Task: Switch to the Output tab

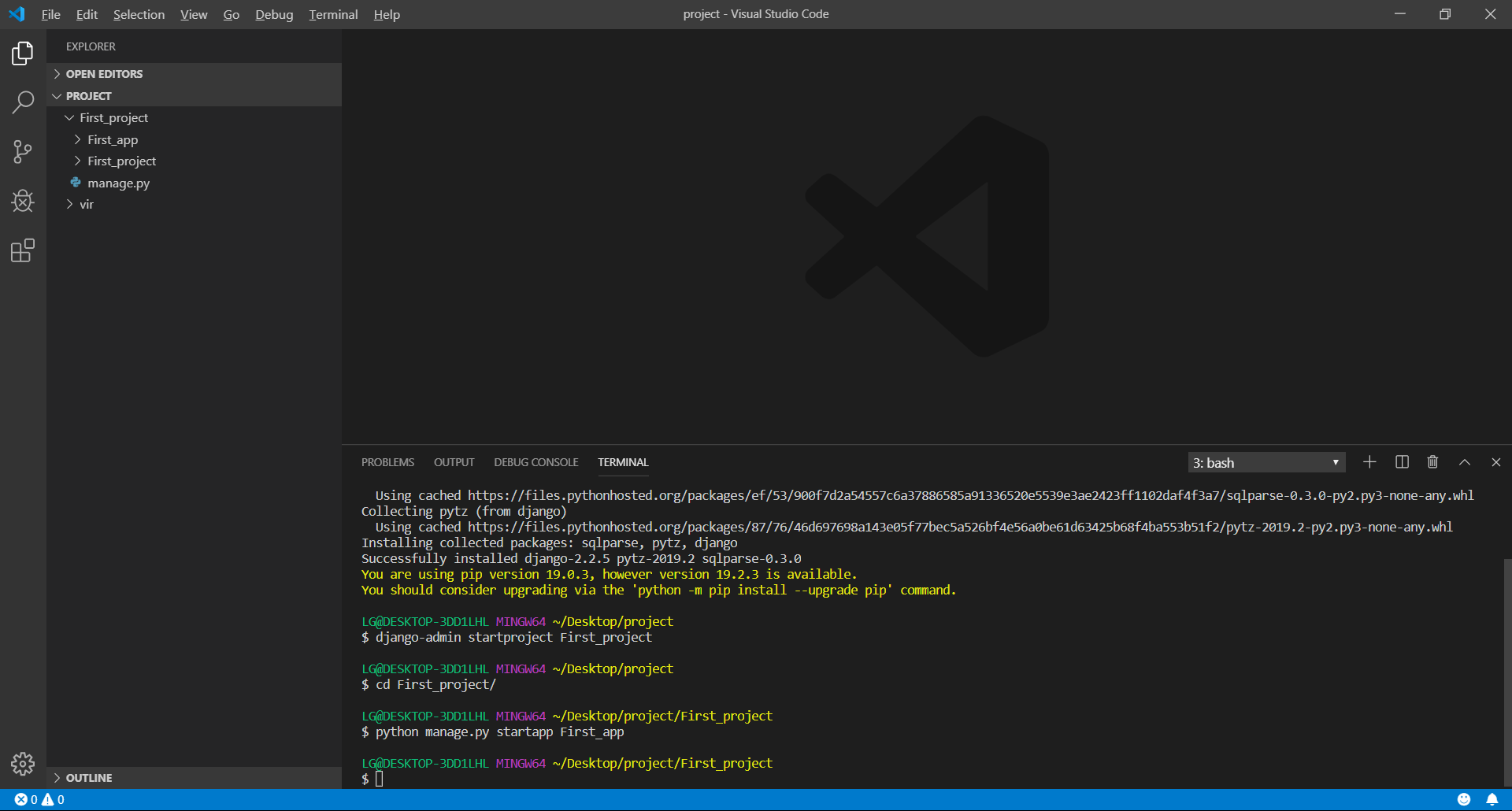Action: coord(454,462)
